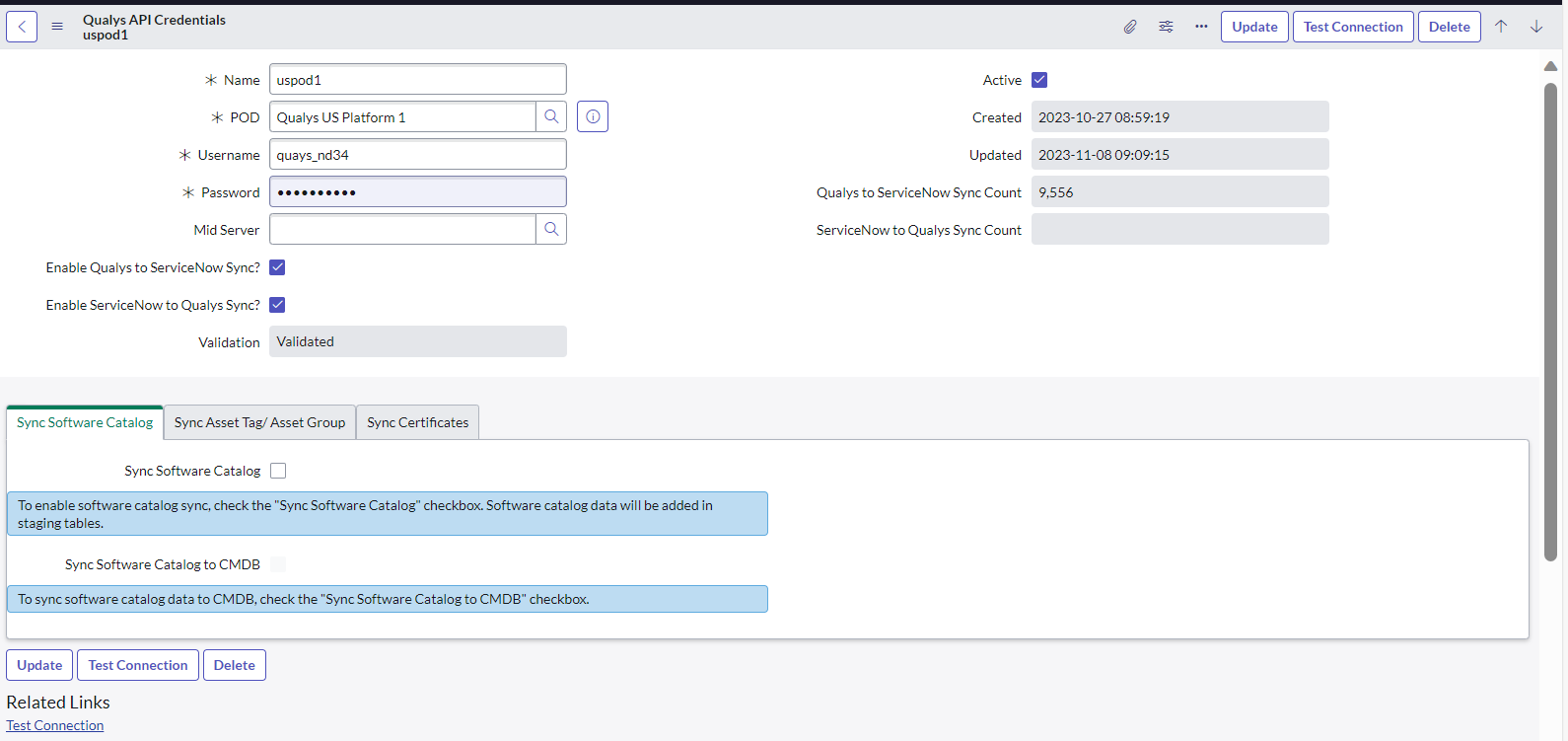Click the Update button in the header
1568x741 pixels.
point(1254,27)
